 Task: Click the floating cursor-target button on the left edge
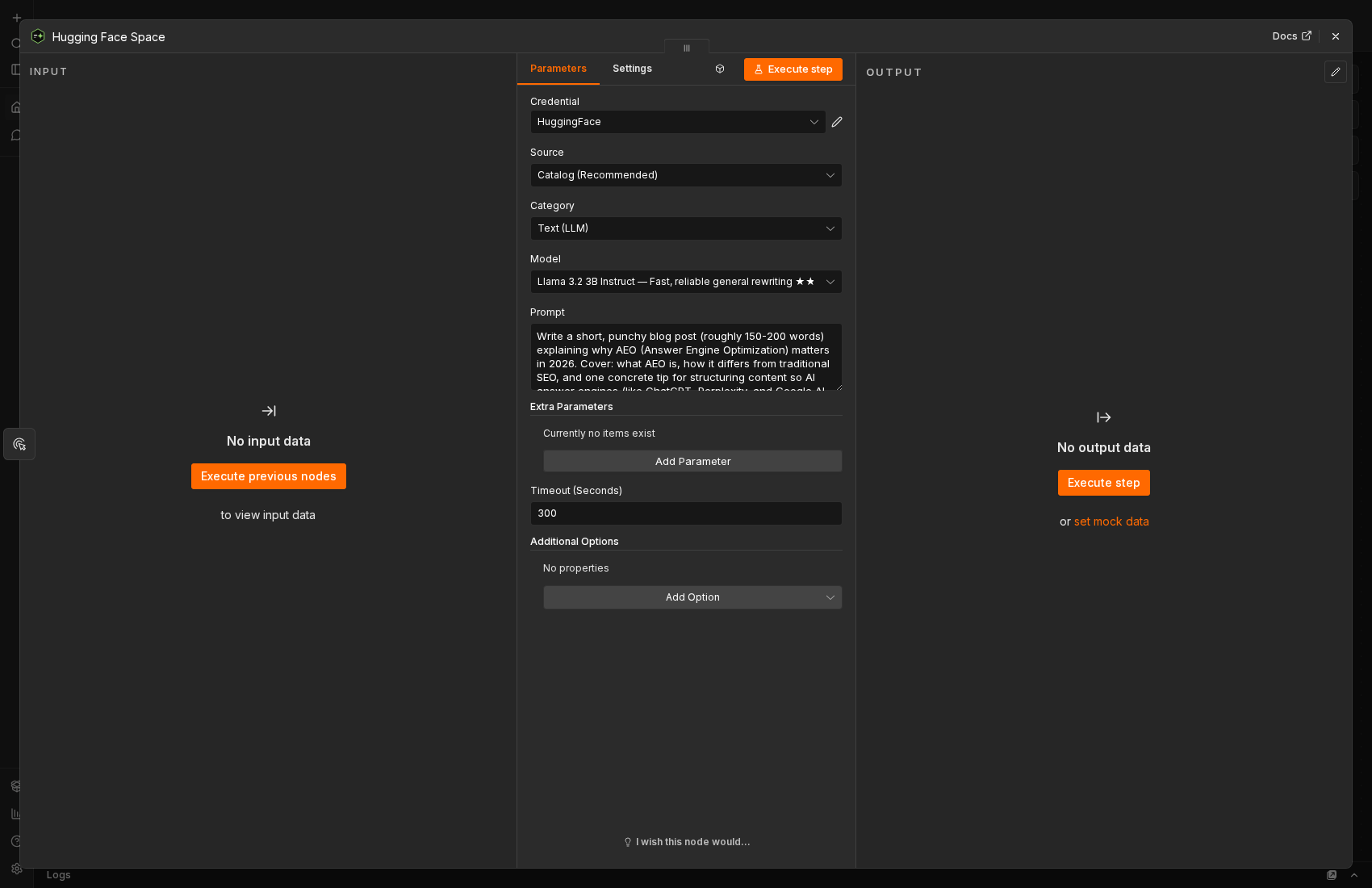(x=19, y=444)
